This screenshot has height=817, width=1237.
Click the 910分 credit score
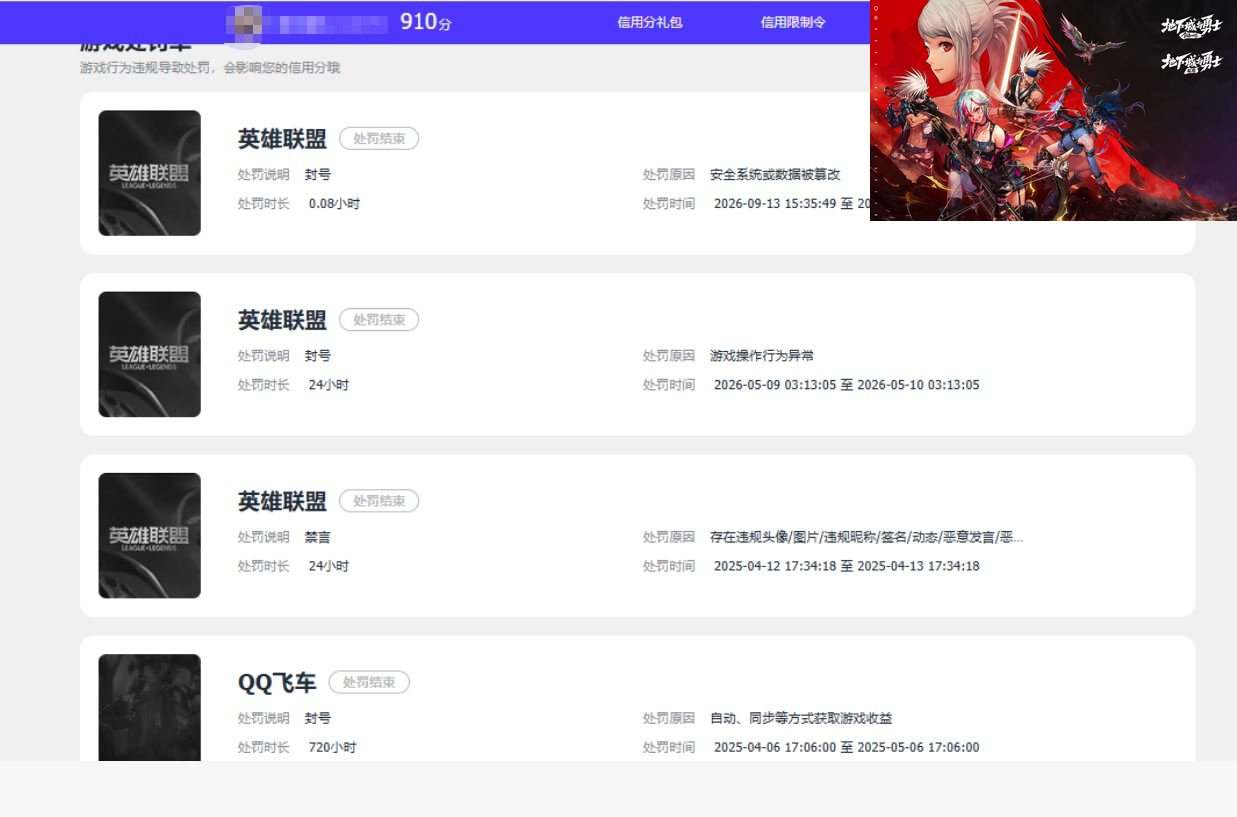(x=425, y=22)
